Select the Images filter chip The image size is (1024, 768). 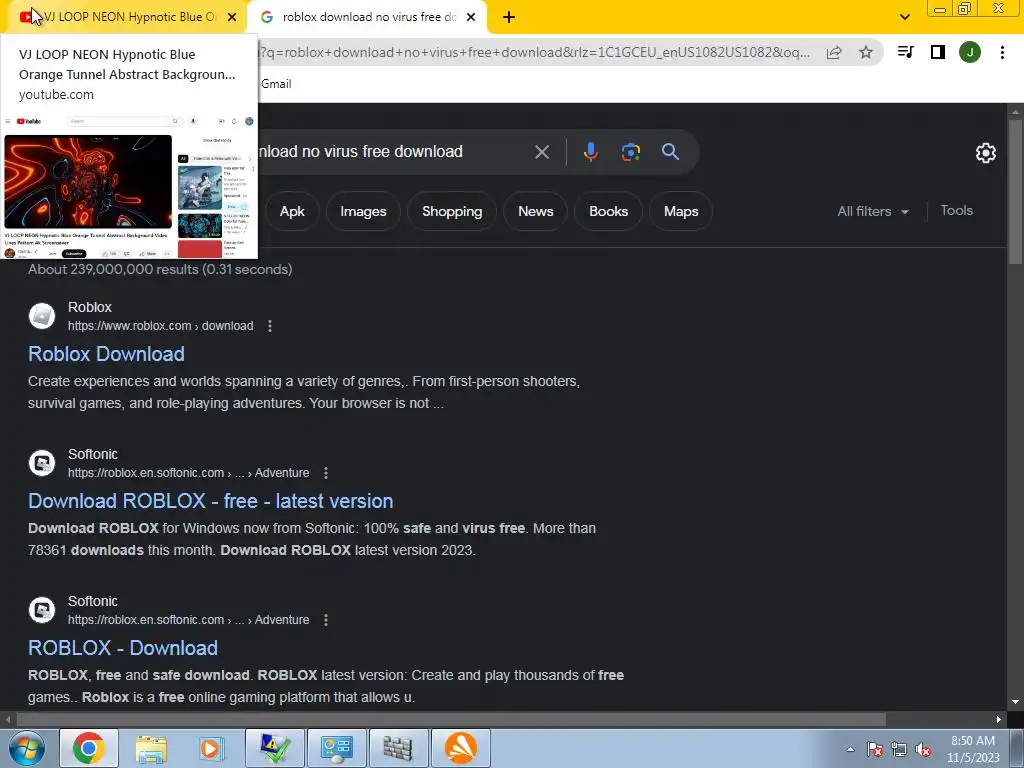pos(363,212)
